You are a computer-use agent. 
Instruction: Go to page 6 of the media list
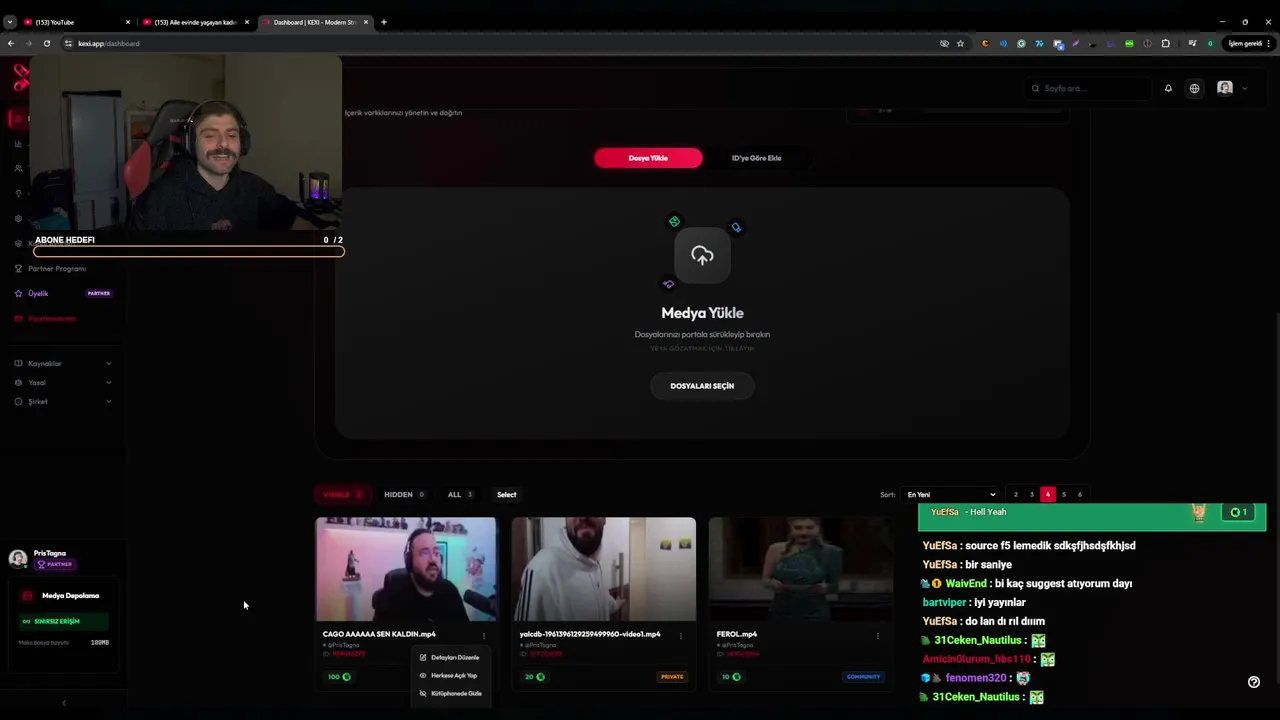pyautogui.click(x=1080, y=494)
